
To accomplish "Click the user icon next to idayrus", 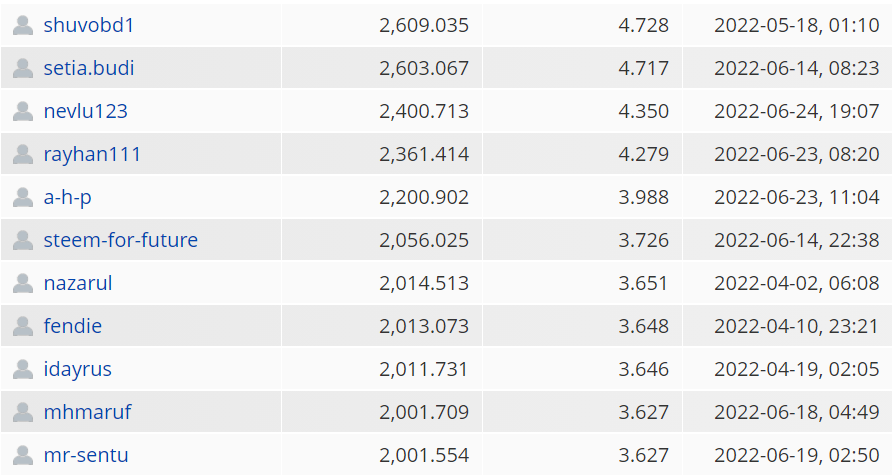I will click(x=23, y=369).
